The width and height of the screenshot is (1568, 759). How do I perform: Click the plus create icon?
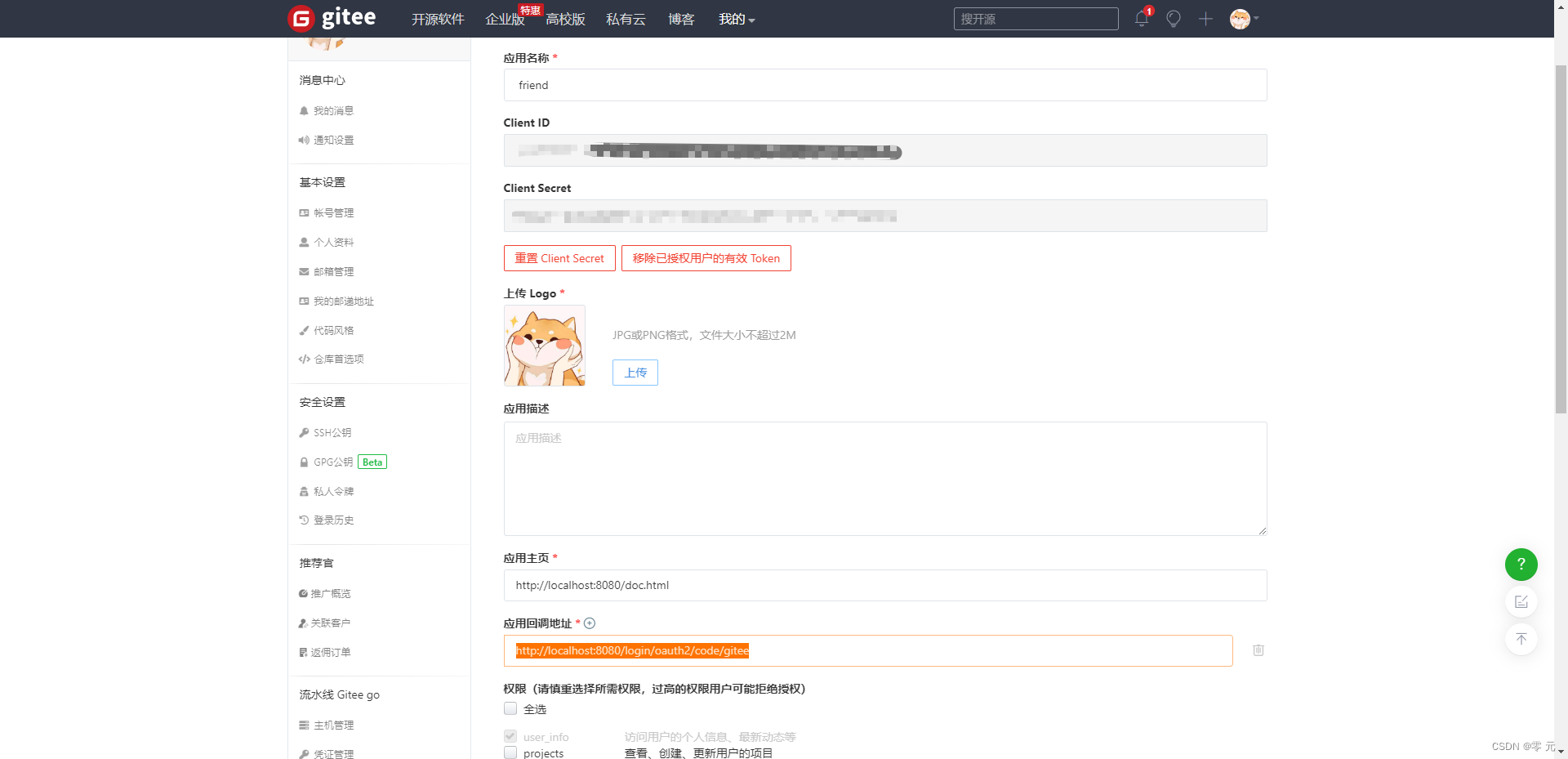(1205, 19)
